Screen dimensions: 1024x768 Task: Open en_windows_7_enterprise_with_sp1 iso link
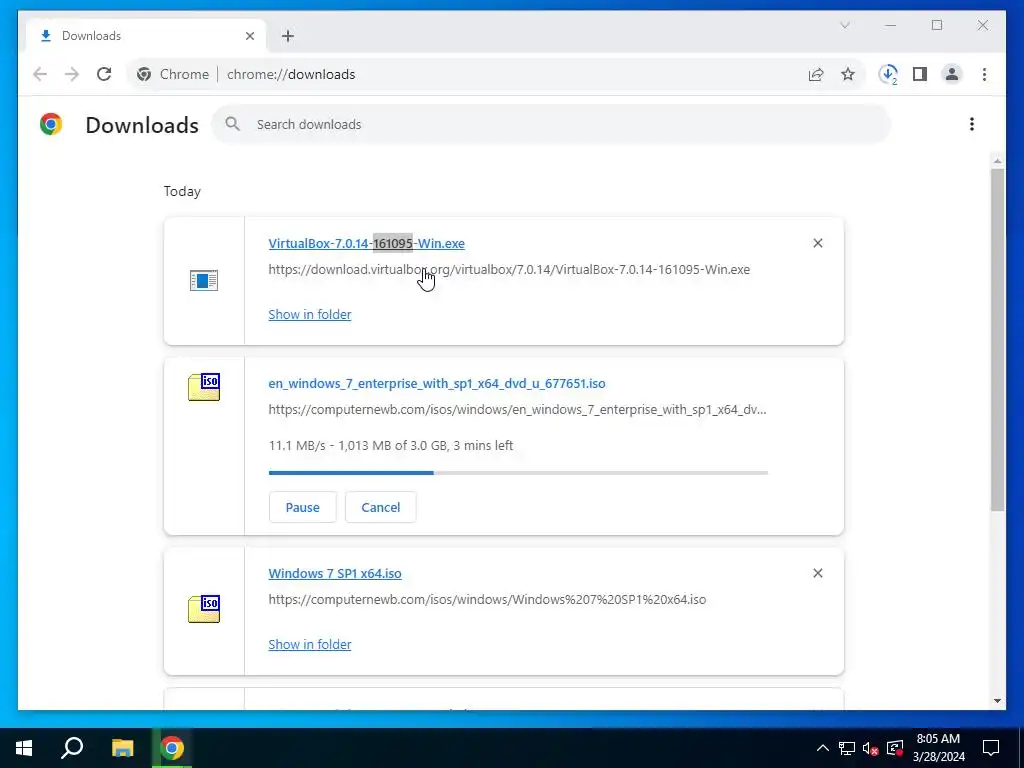(437, 383)
